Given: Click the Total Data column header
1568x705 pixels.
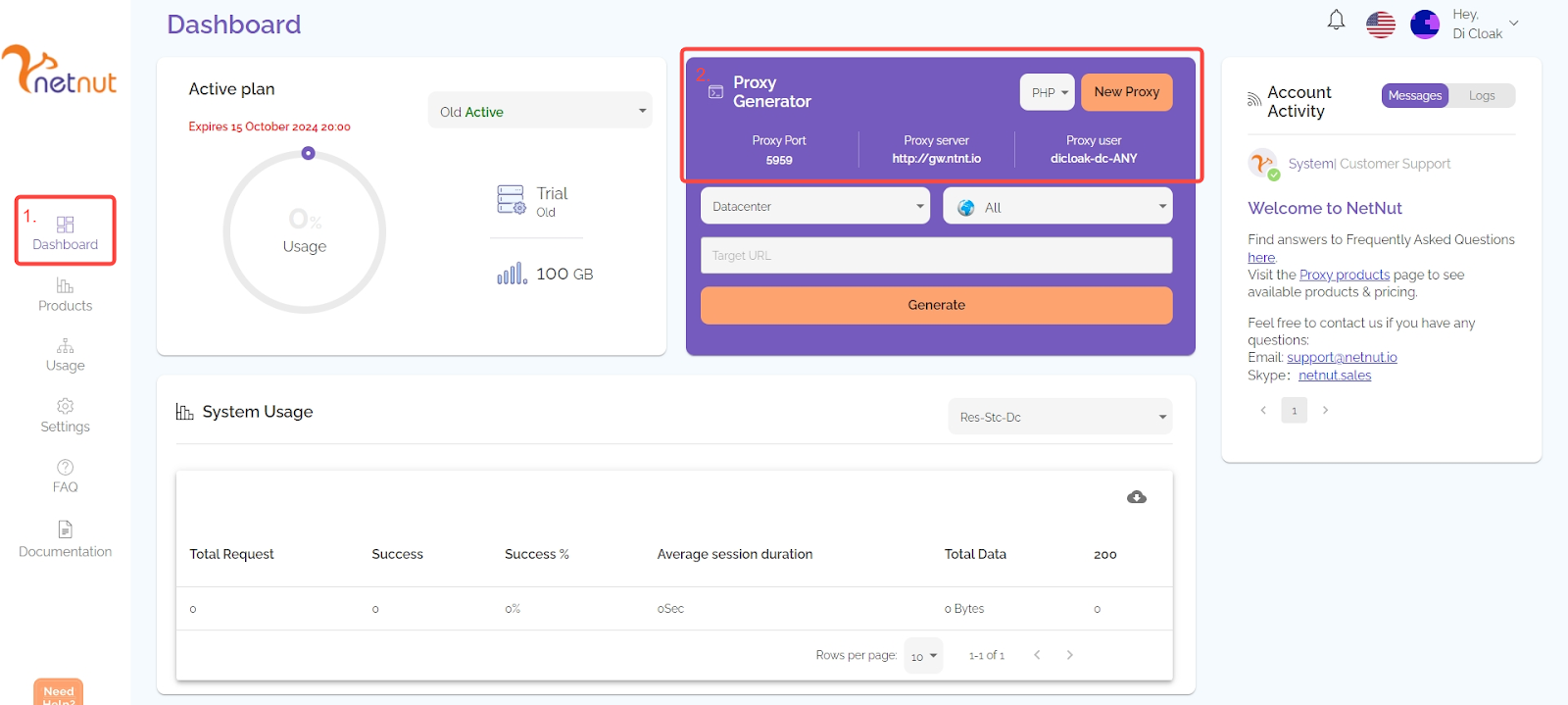Looking at the screenshot, I should (x=975, y=554).
